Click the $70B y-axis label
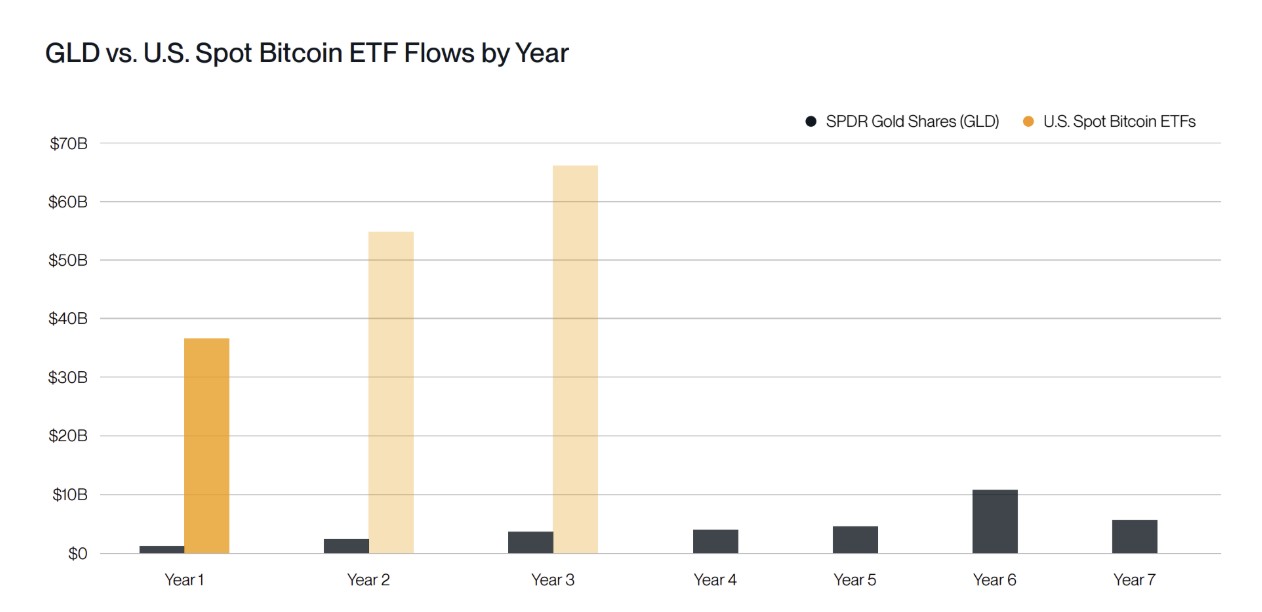Viewport: 1262px width, 612px height. click(69, 143)
